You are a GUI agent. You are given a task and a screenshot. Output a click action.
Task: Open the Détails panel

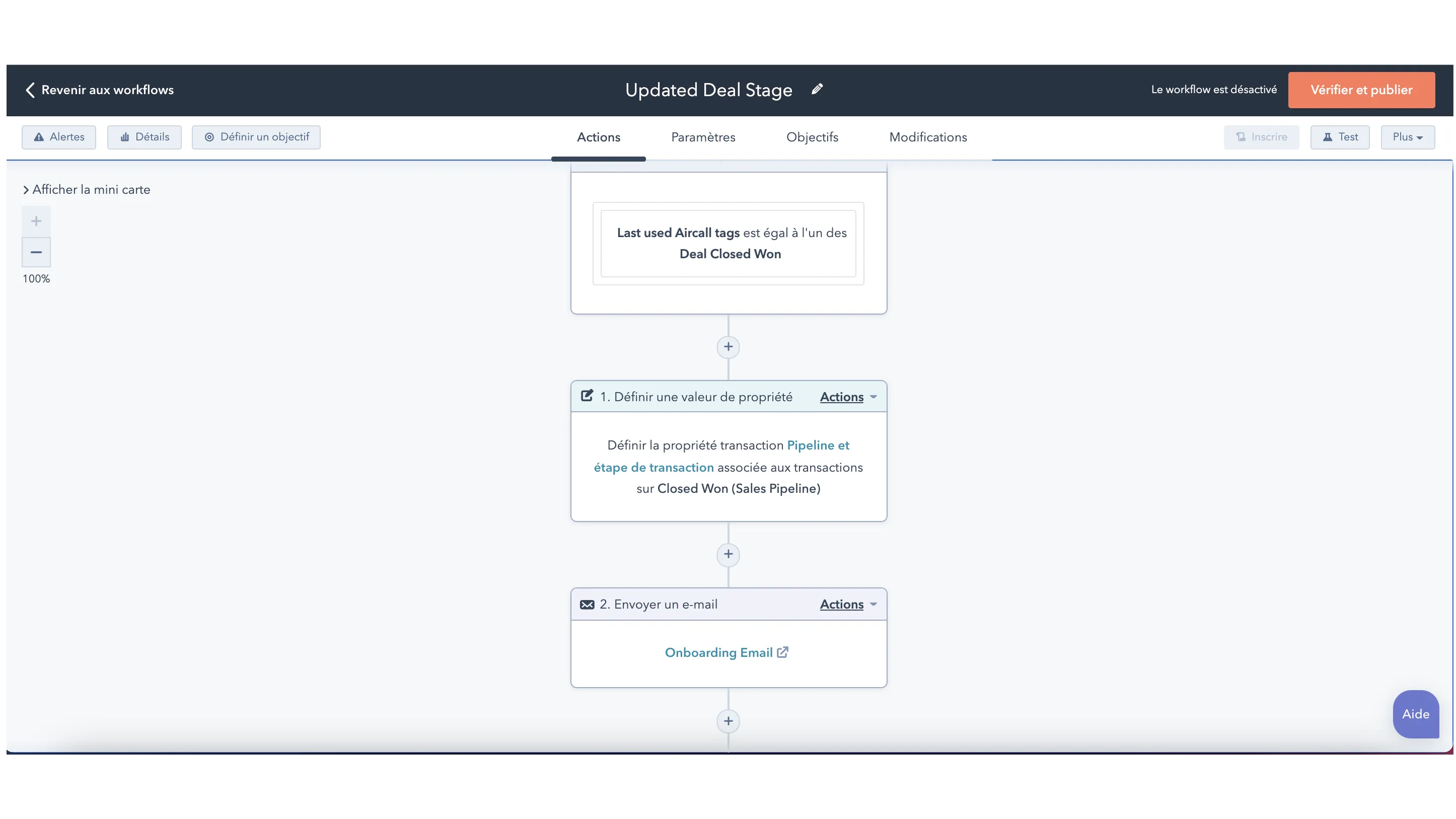[144, 137]
